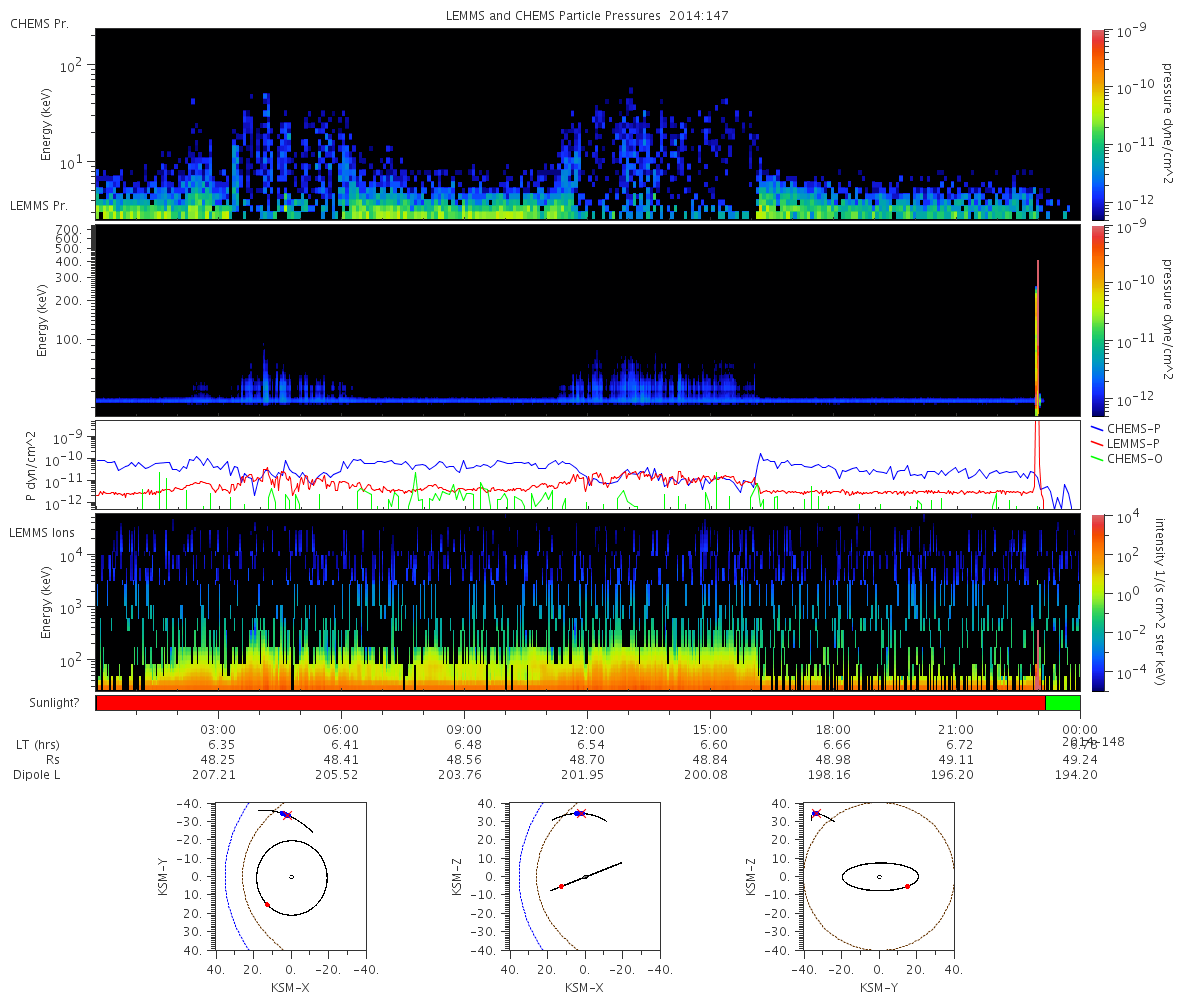Open the KSM-Y versus KSM-Z orbit plot
1200x1000 pixels.
879,876
